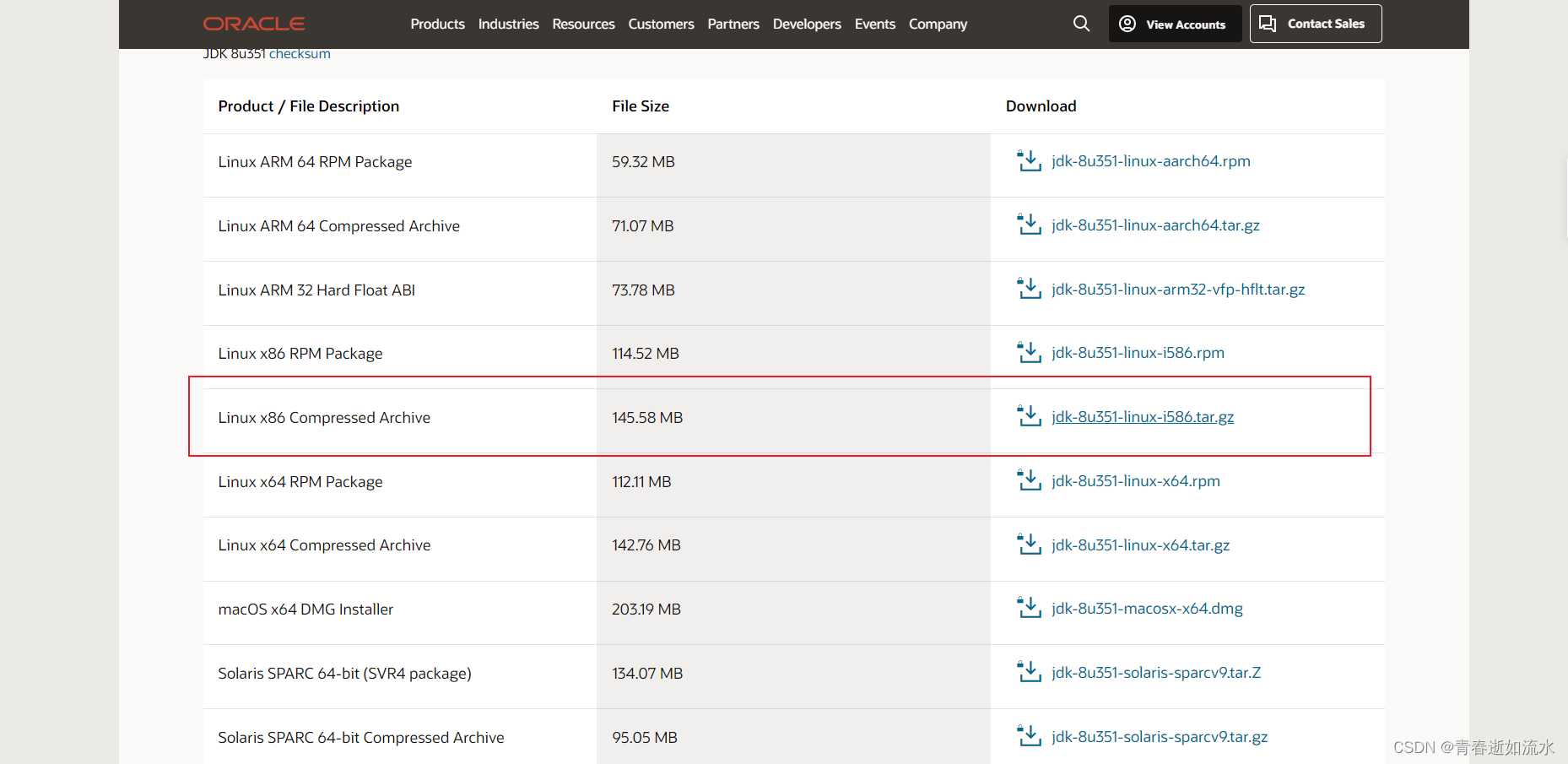Image resolution: width=1568 pixels, height=764 pixels.
Task: Click the Contact Sales button
Action: tap(1316, 24)
